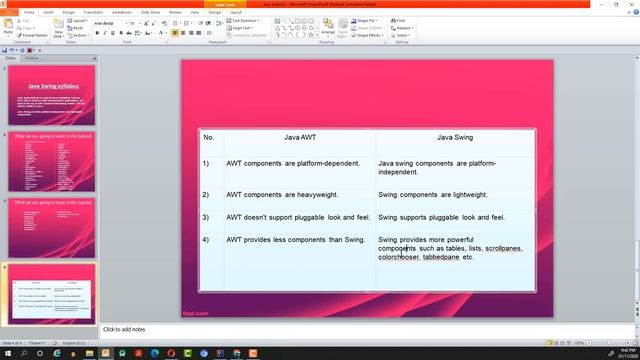Open Shape Fill dropdown

pos(364,20)
